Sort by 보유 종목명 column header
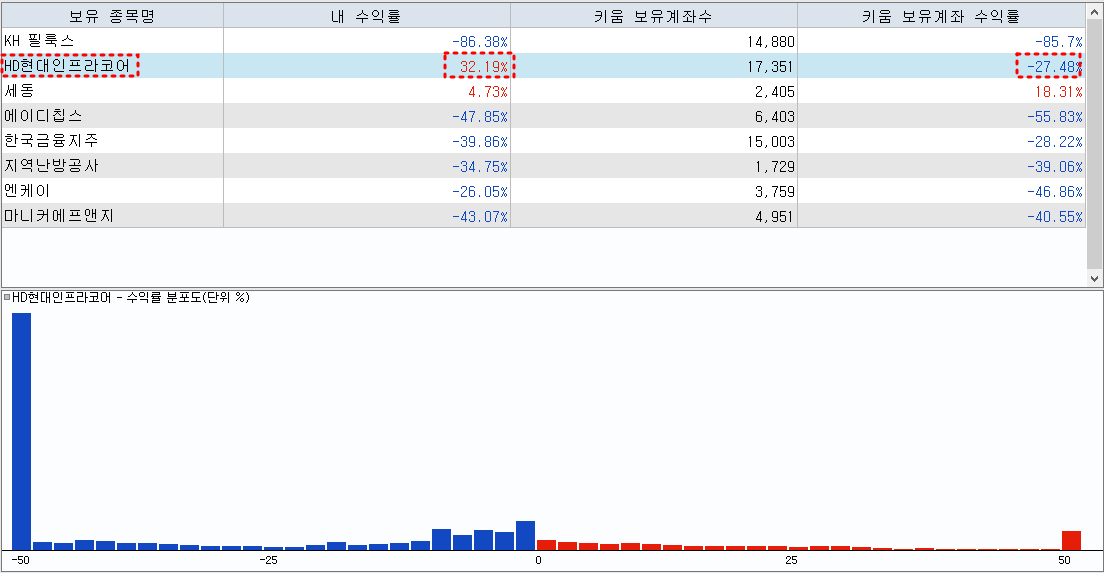 [112, 15]
